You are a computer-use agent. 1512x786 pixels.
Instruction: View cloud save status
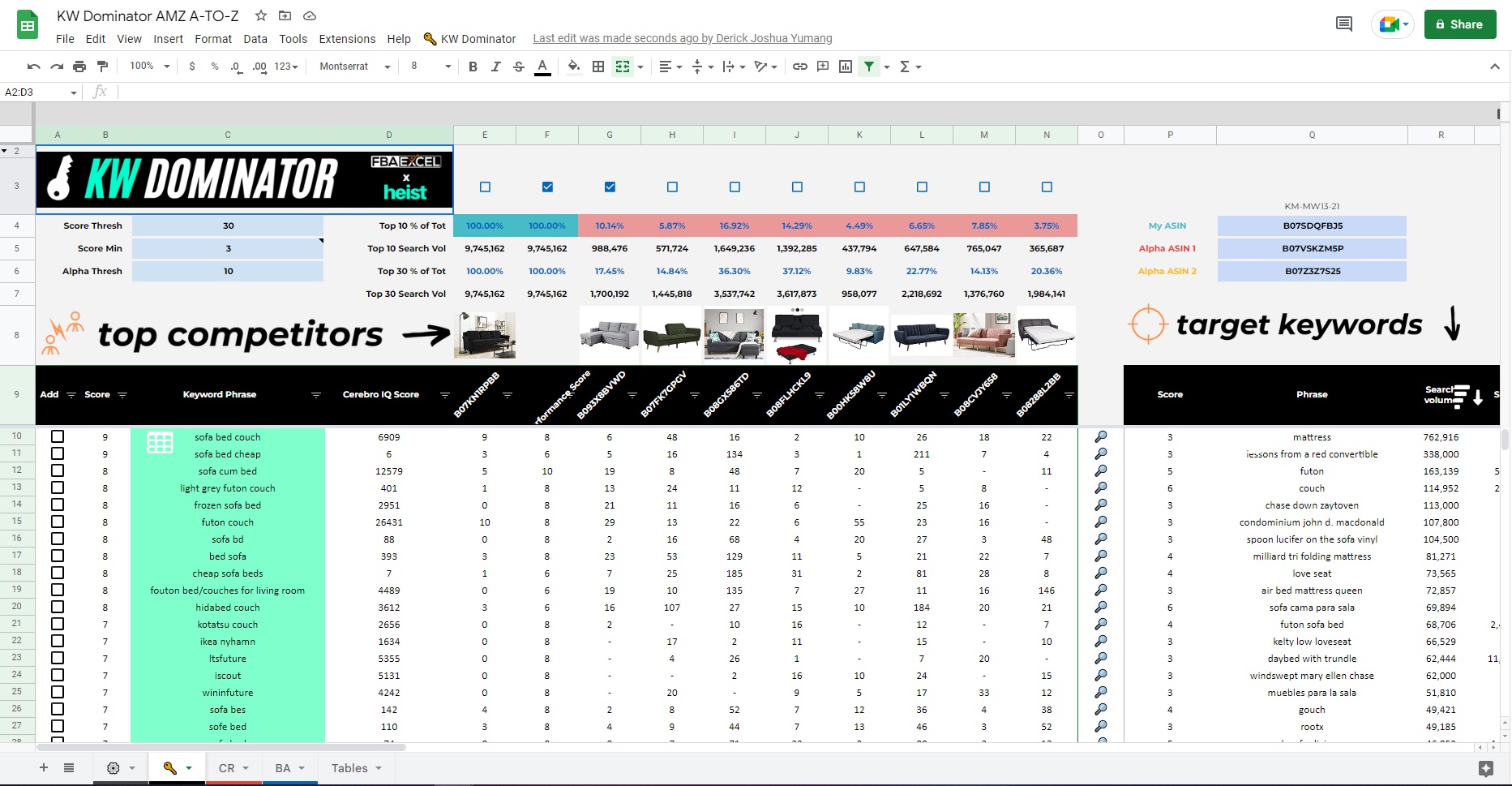(310, 15)
